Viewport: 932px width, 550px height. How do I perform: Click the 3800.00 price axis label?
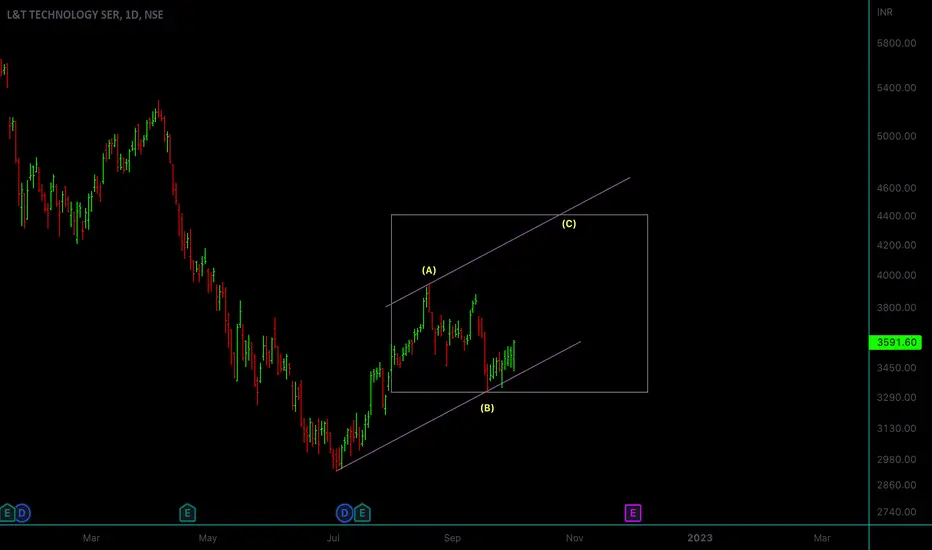pyautogui.click(x=896, y=307)
